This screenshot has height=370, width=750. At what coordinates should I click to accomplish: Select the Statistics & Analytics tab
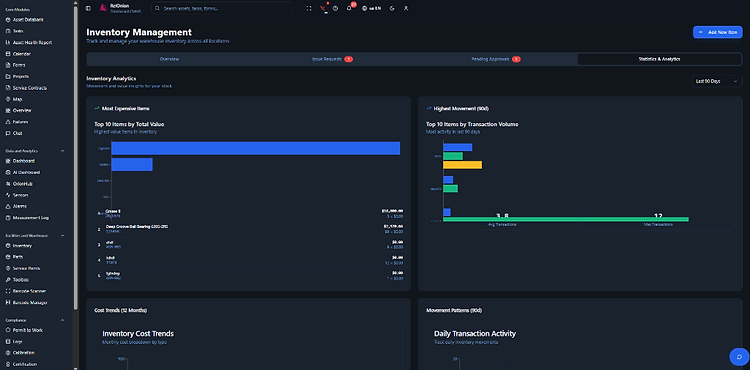pos(660,59)
